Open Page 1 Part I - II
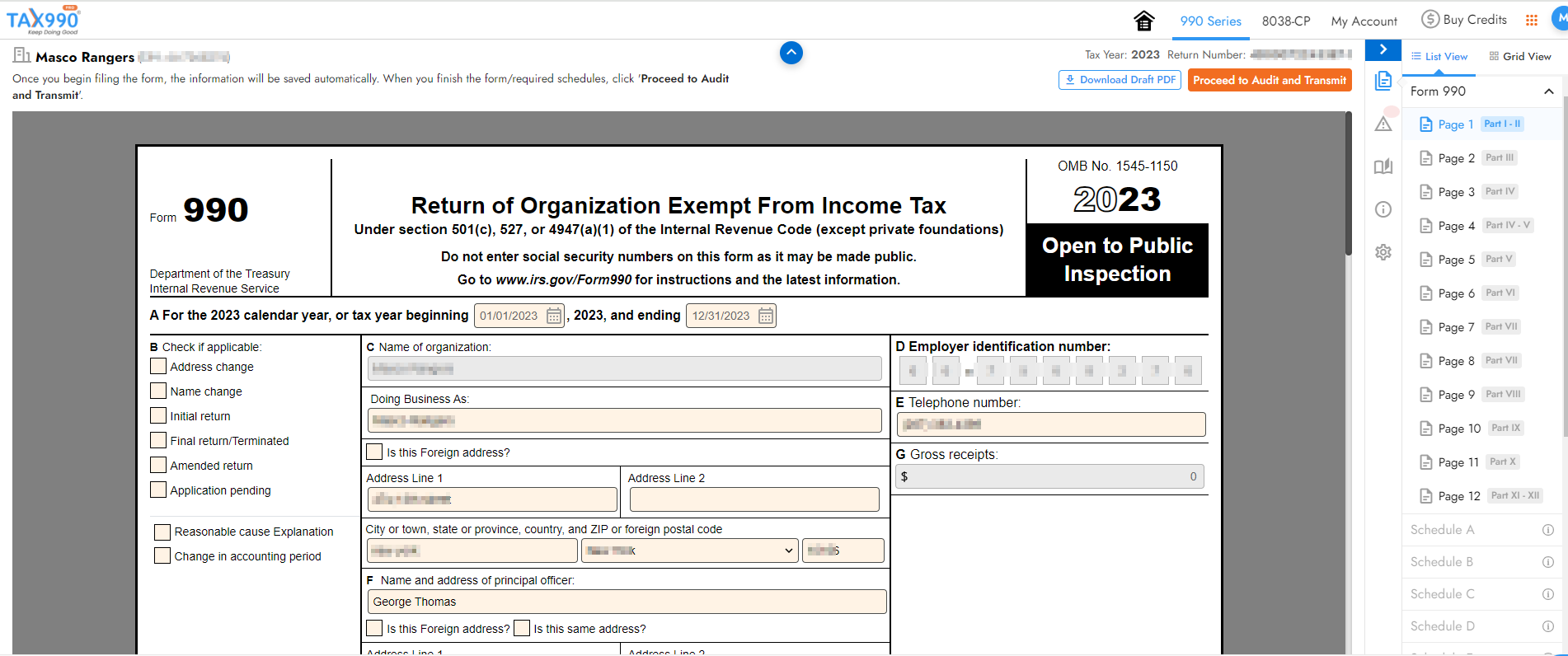This screenshot has width=1568, height=656. click(x=1481, y=124)
